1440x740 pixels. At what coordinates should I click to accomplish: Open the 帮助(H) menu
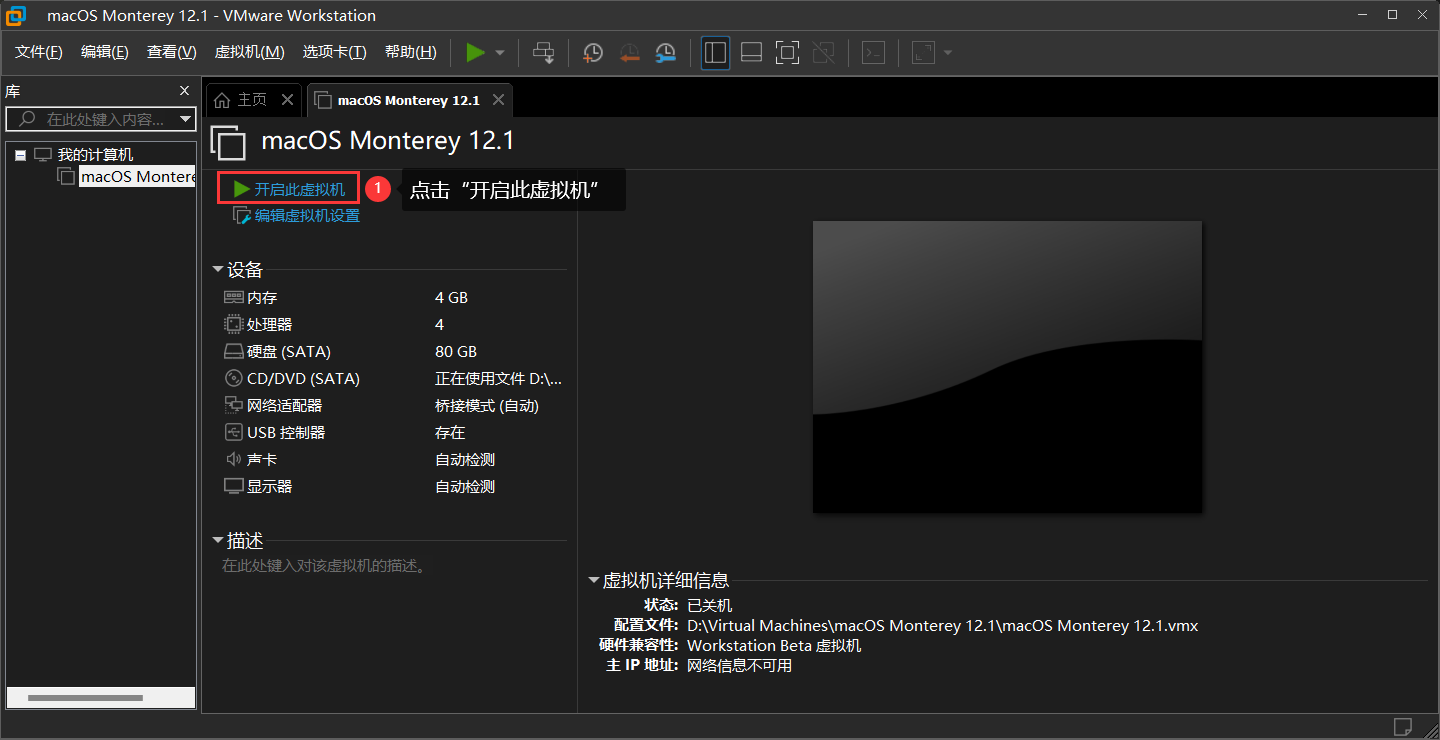click(411, 52)
